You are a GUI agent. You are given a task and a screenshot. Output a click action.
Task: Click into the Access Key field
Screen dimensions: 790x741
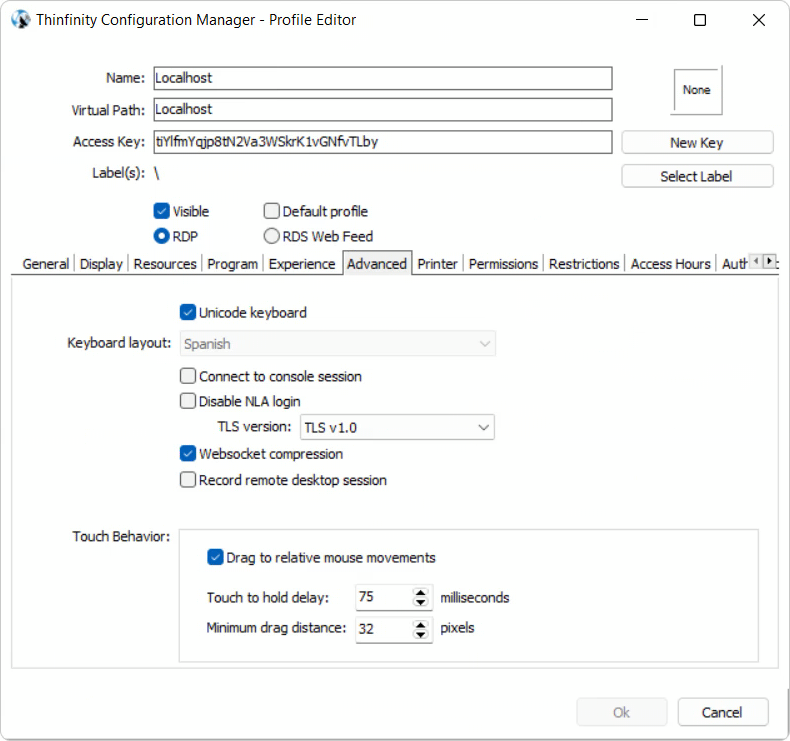coord(383,142)
